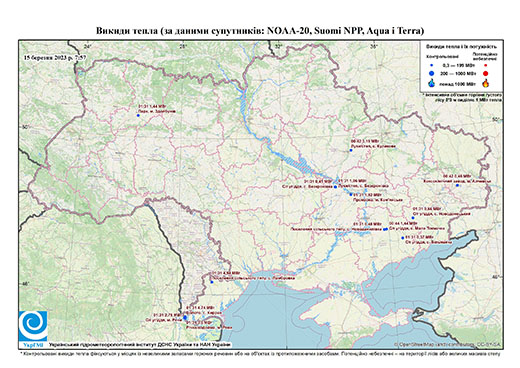
Task: Select the southwest marker cluster near Рені
Action: [x=185, y=318]
